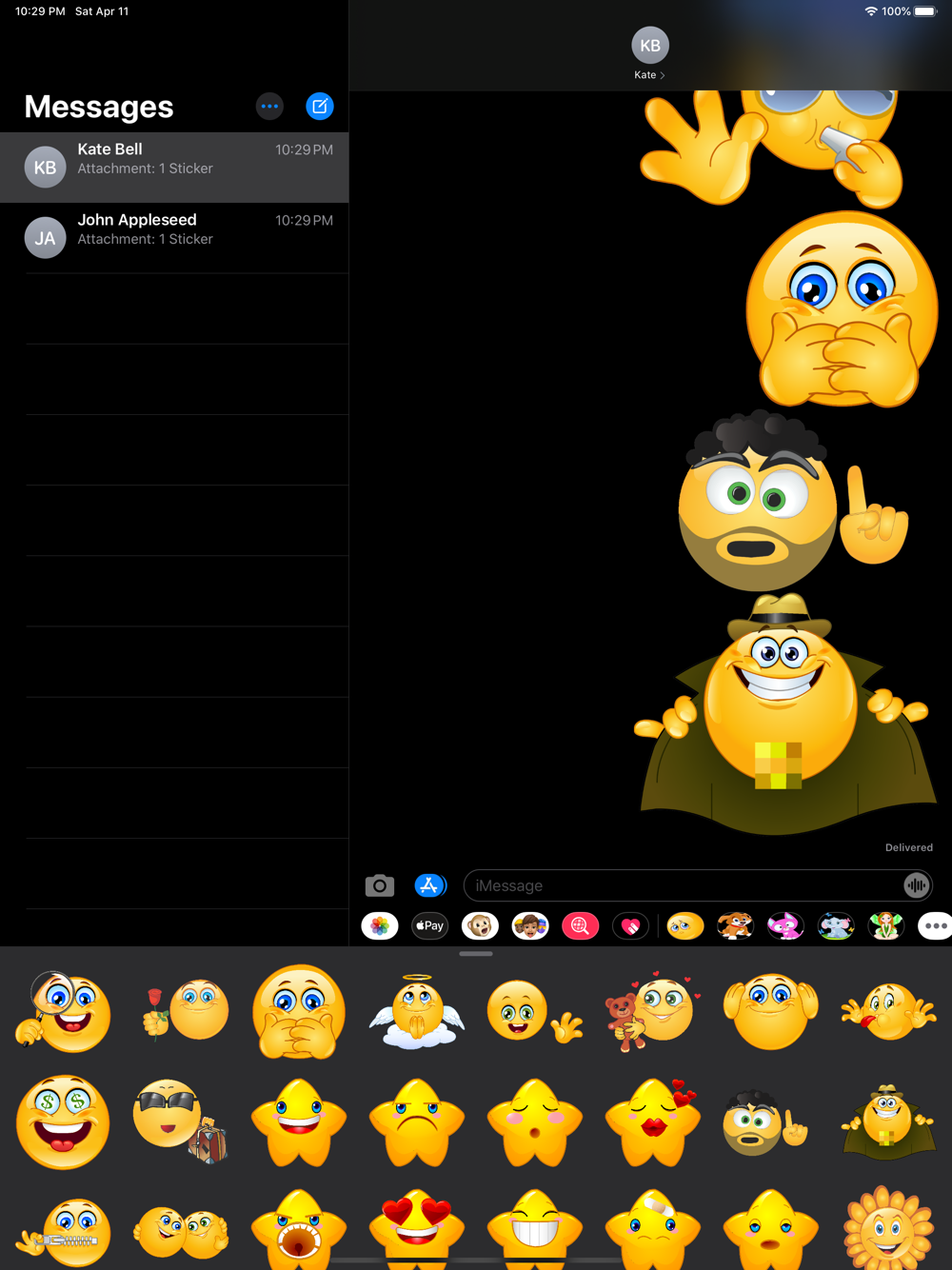Pick the tongue-out emoji with waving hands

click(x=889, y=1011)
